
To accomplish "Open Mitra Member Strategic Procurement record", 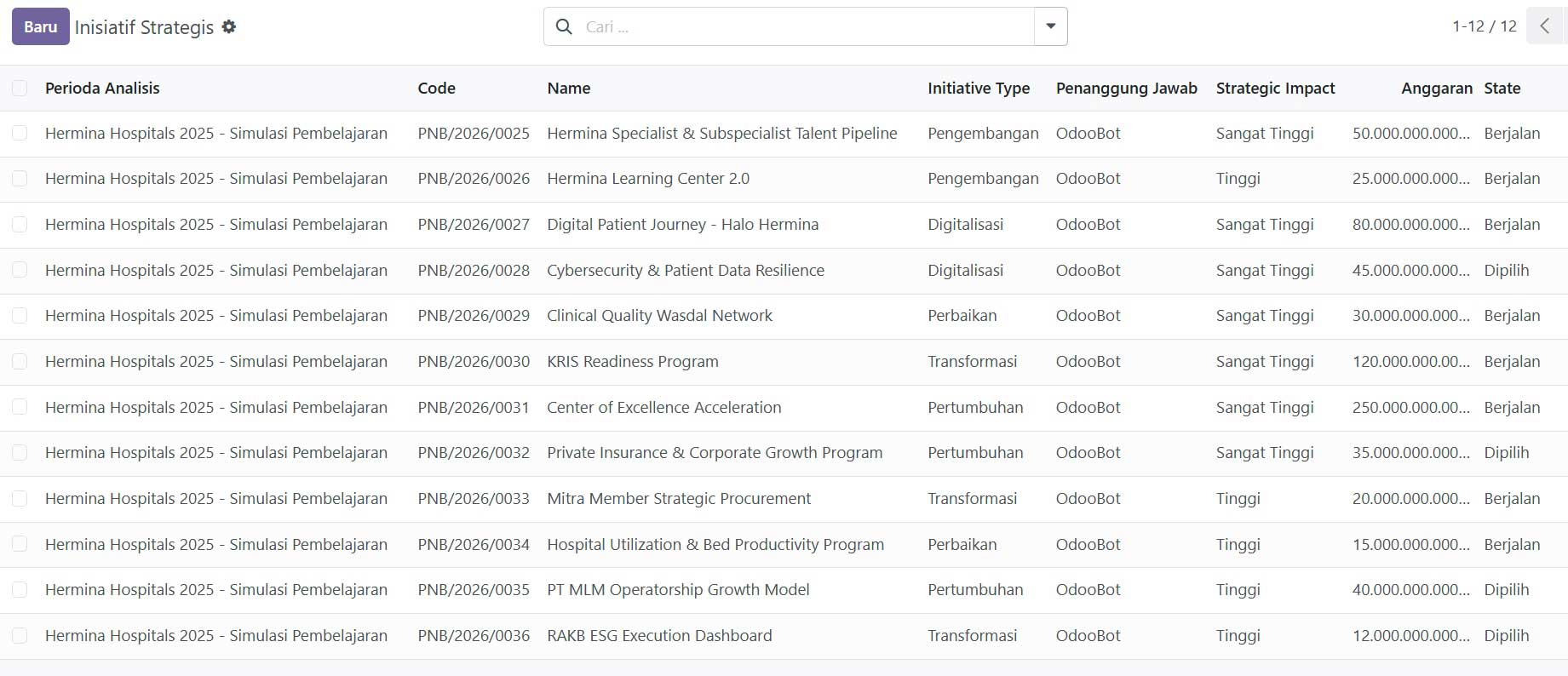I will coord(679,498).
